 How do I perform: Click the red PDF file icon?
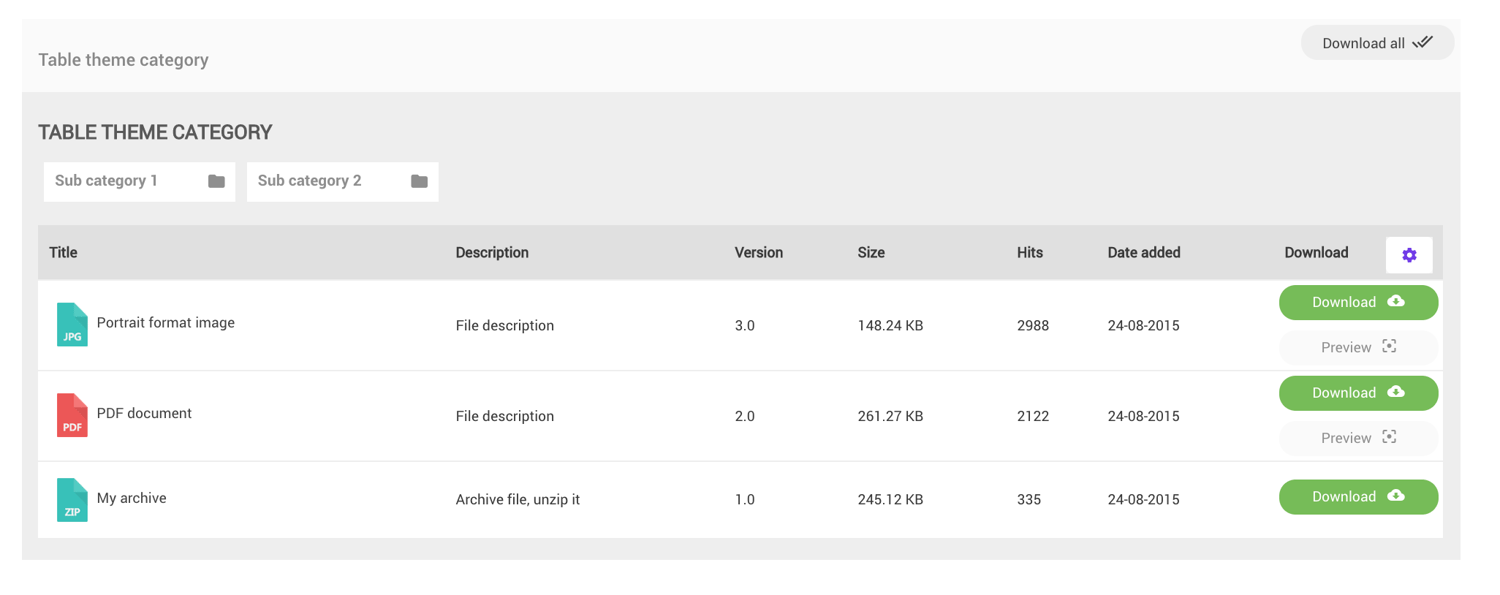coord(72,415)
